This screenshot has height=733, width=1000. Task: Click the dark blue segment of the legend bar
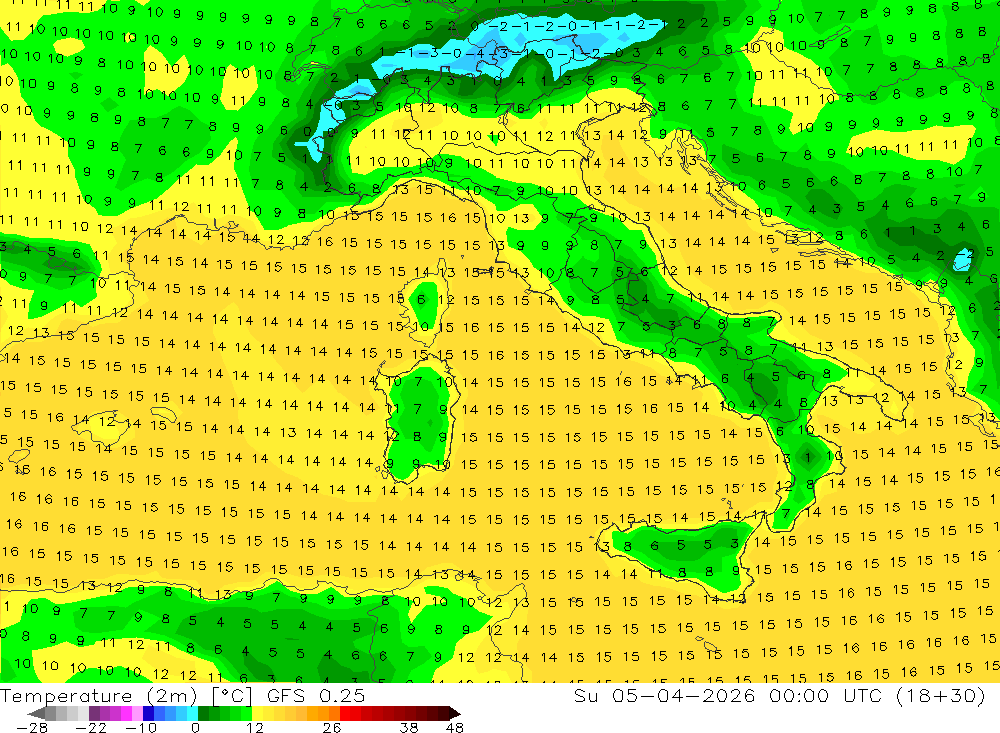click(148, 713)
